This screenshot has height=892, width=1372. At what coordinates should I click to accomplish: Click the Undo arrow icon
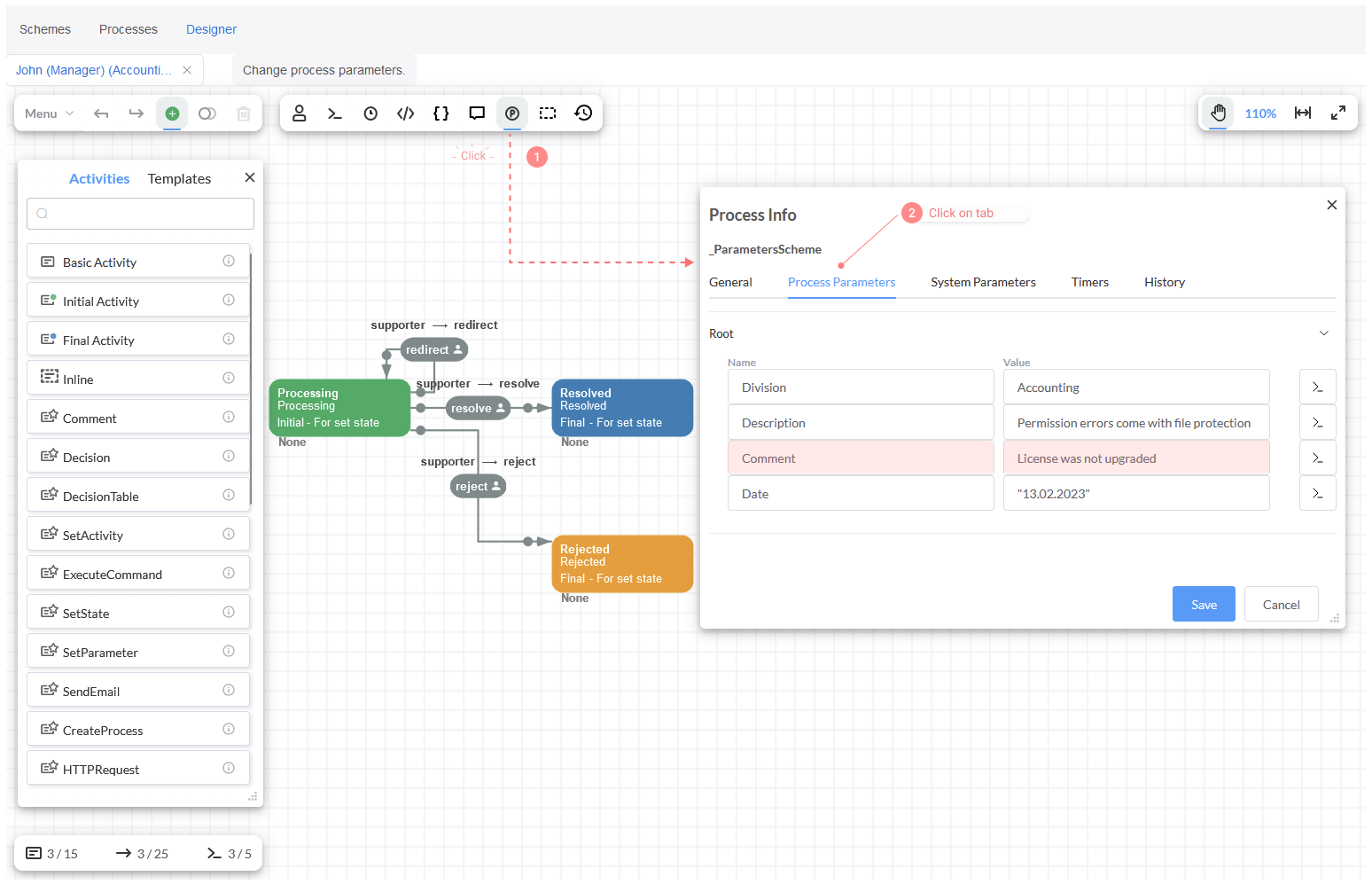(x=101, y=113)
